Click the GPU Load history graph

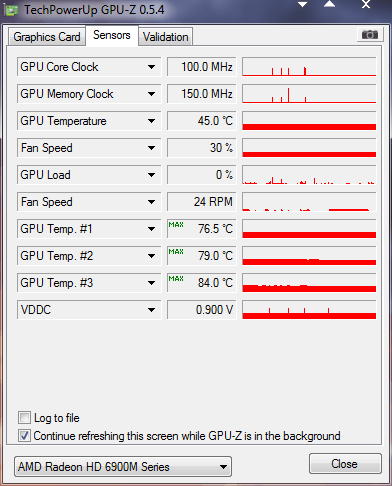[309, 175]
